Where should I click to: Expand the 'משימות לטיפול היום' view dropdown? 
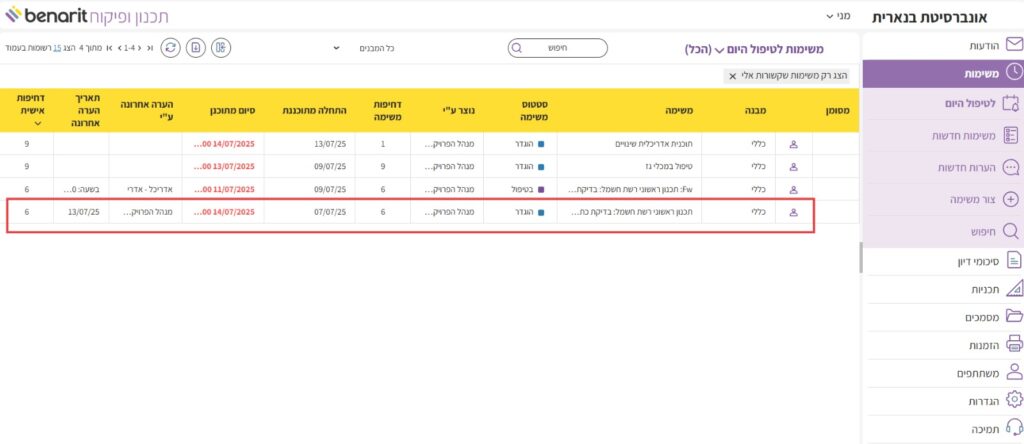pos(719,49)
